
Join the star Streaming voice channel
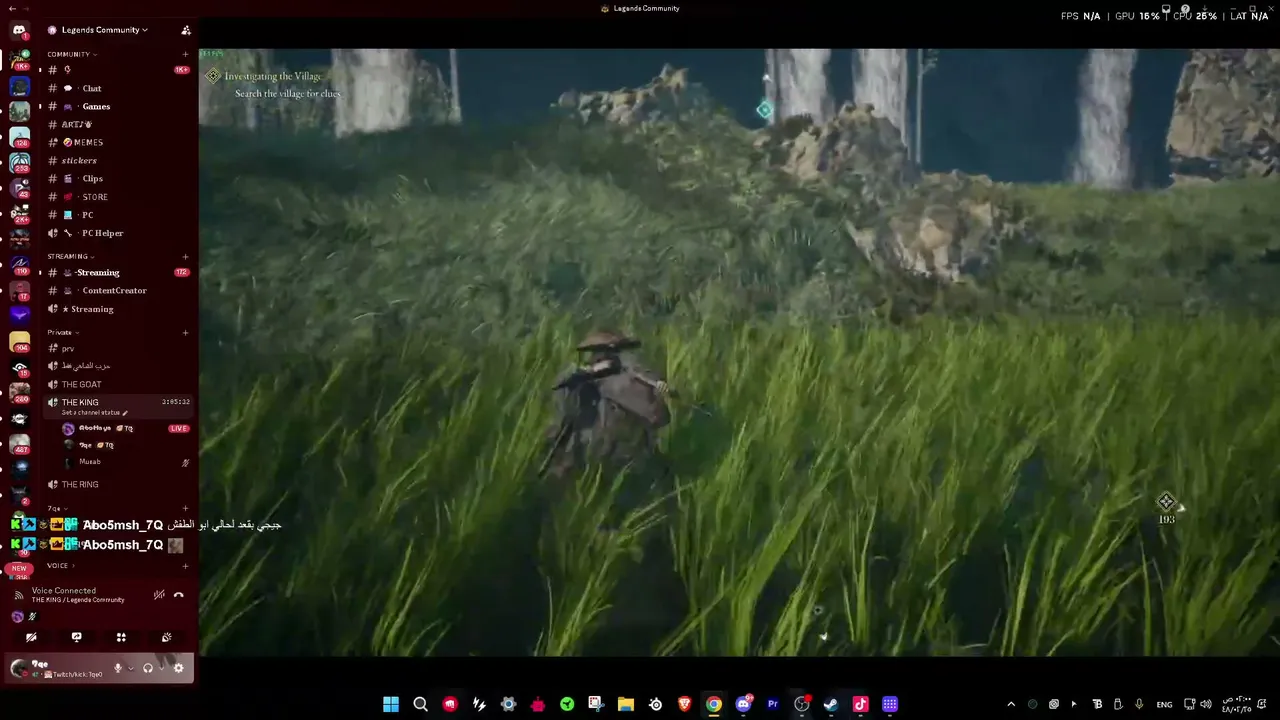coord(118,309)
